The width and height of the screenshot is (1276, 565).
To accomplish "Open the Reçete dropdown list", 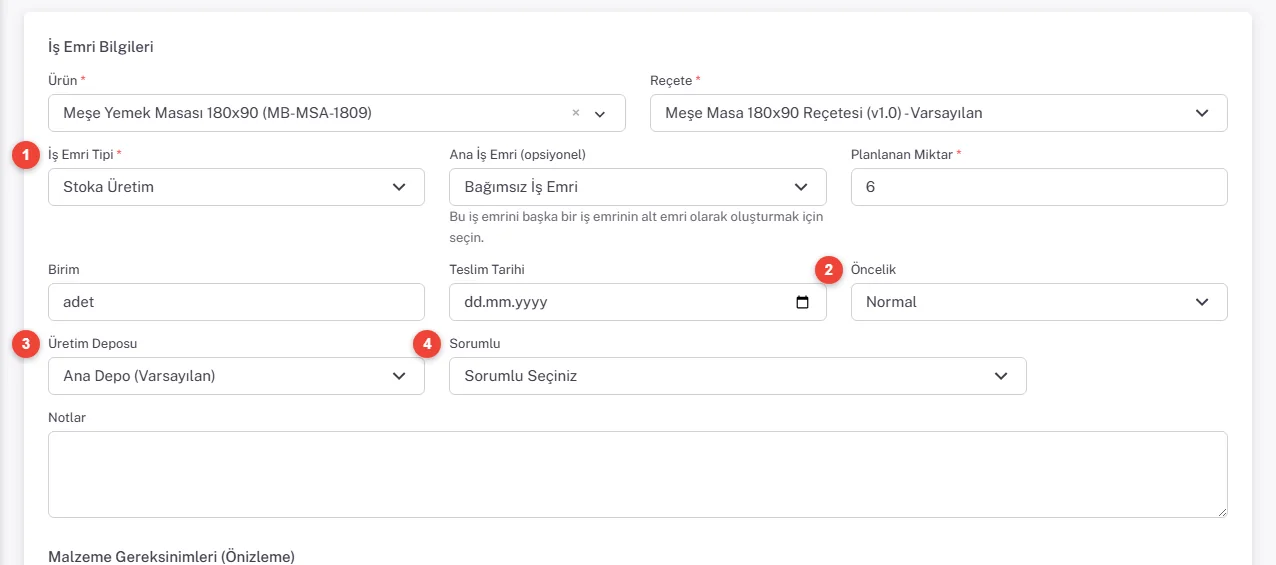I will click(x=939, y=113).
